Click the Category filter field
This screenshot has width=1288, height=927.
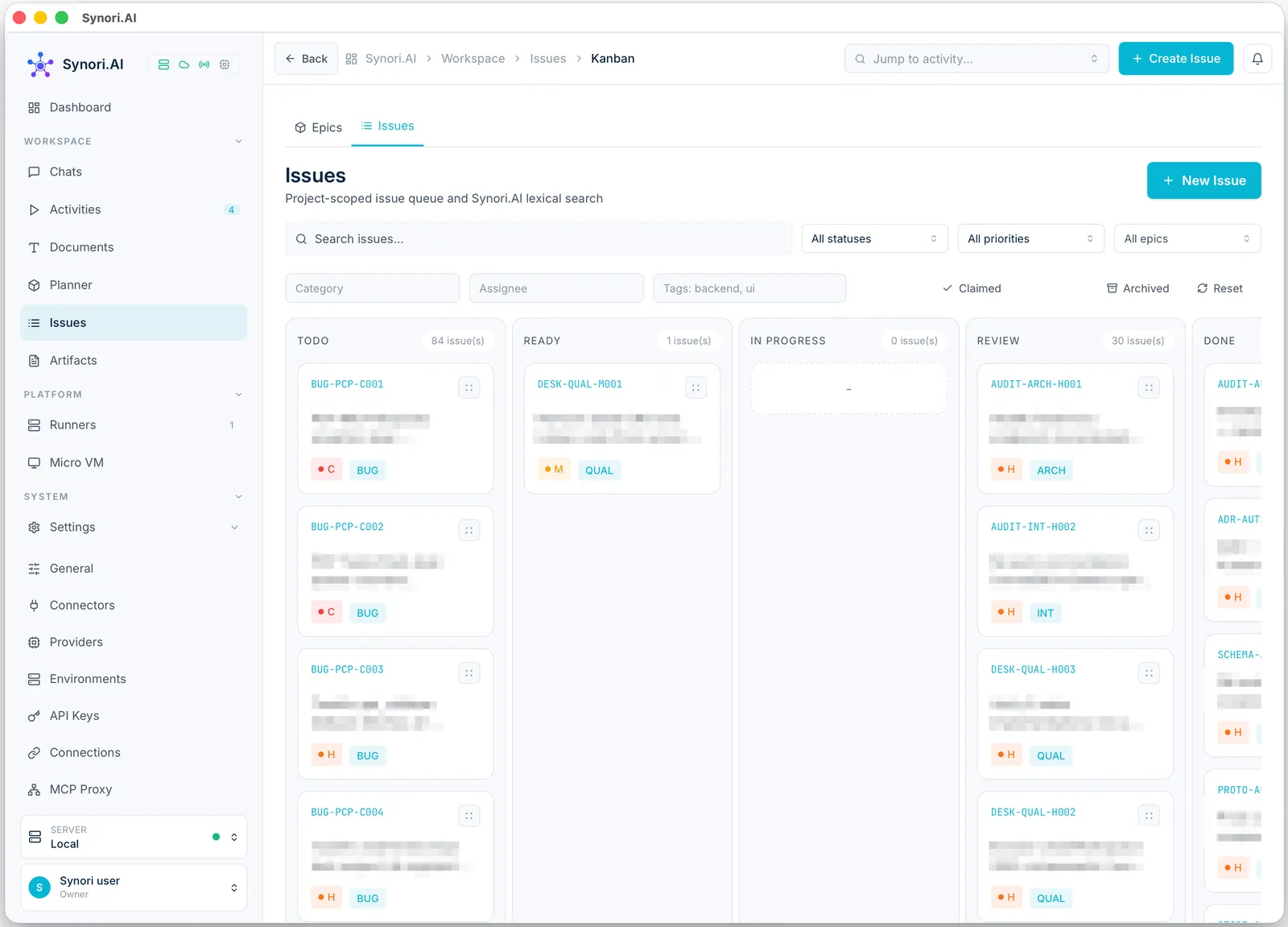[x=373, y=288]
